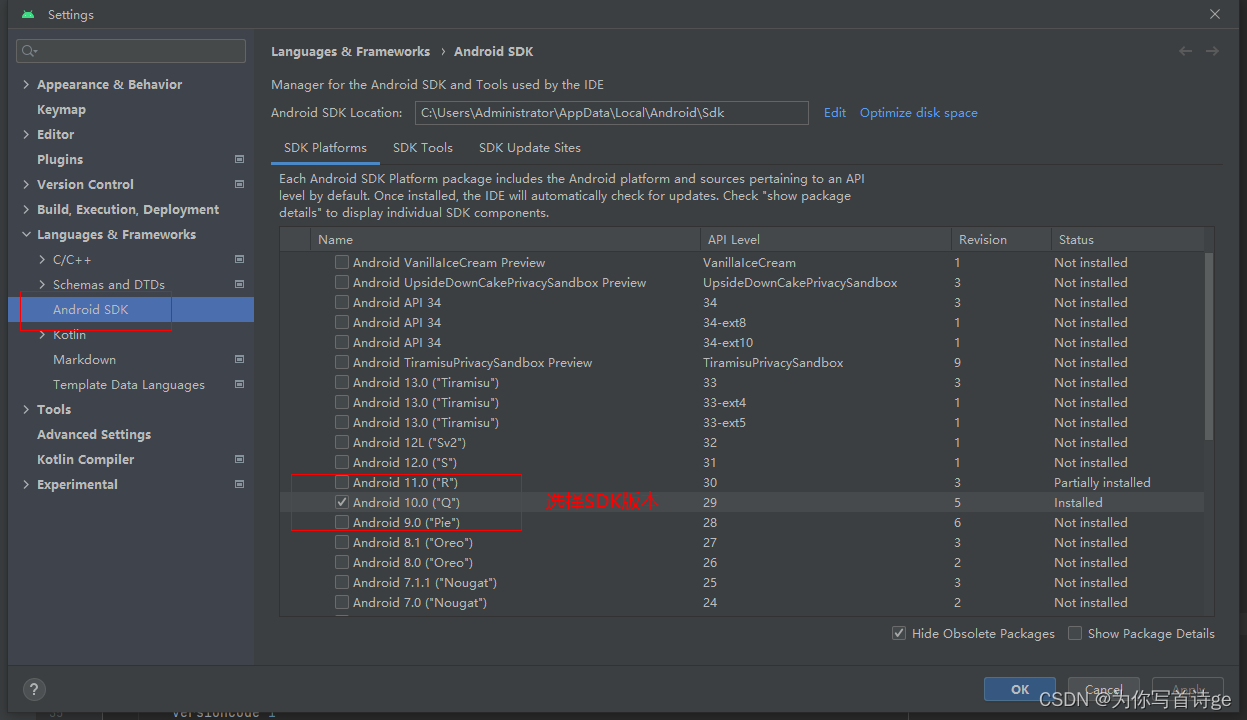Check Android 8.1 ("Oreo") checkbox
The height and width of the screenshot is (720, 1247).
pyautogui.click(x=342, y=542)
